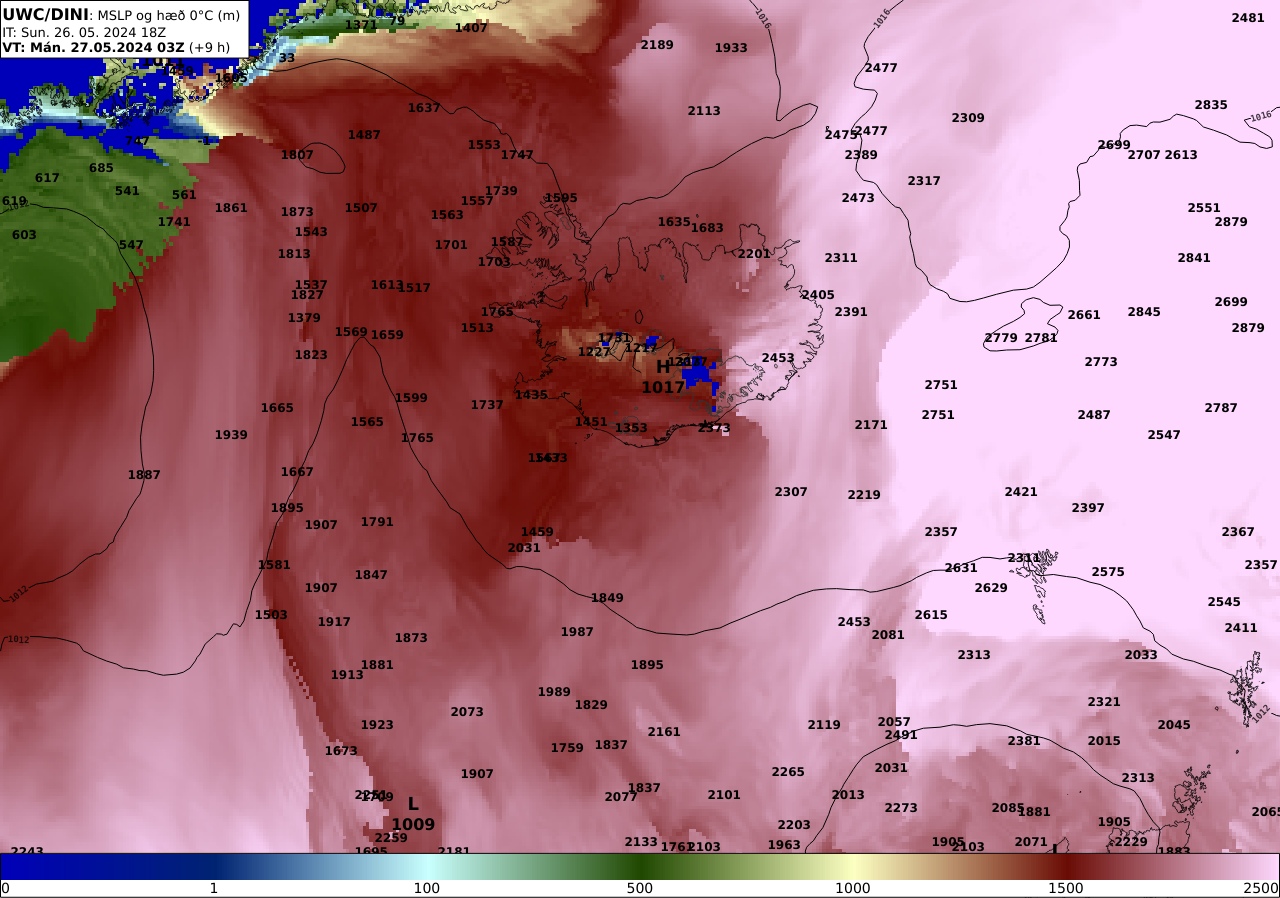The image size is (1280, 898).
Task: Click the "VT: Mán. 27.05.2024 03Z" valid time
Action: point(93,47)
